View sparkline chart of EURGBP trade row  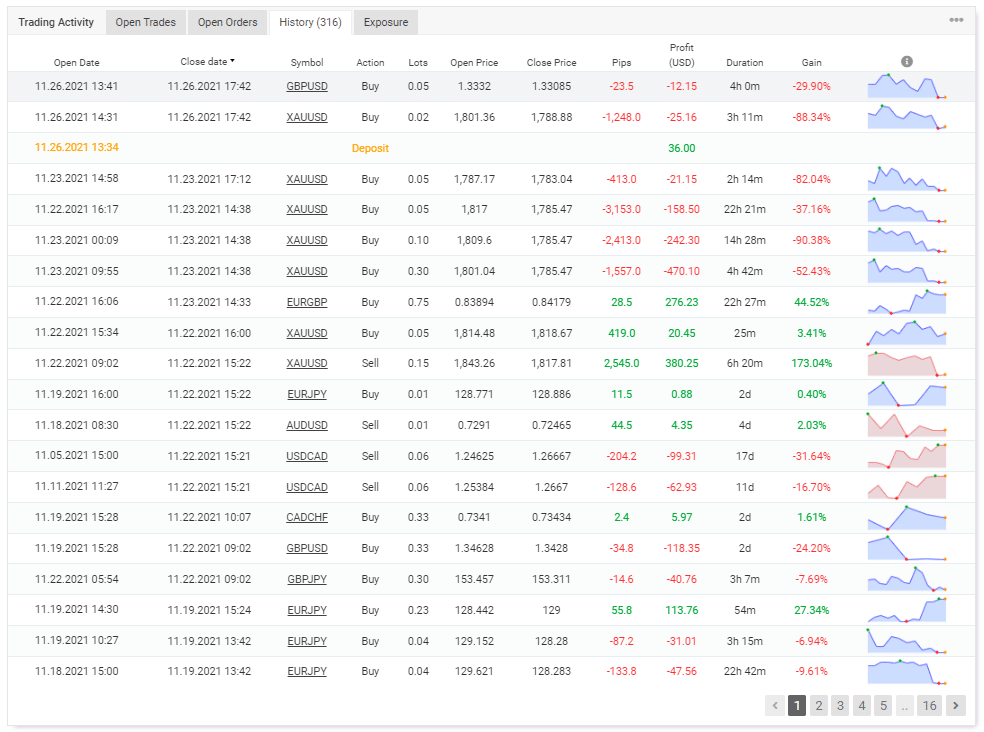pyautogui.click(x=906, y=302)
